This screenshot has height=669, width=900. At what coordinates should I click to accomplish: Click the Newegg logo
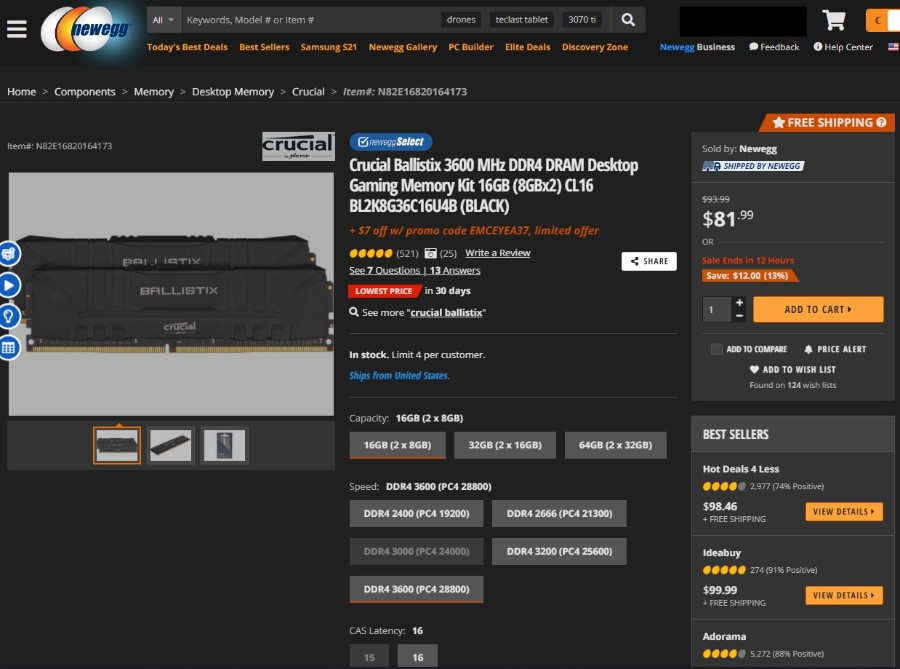[x=86, y=29]
